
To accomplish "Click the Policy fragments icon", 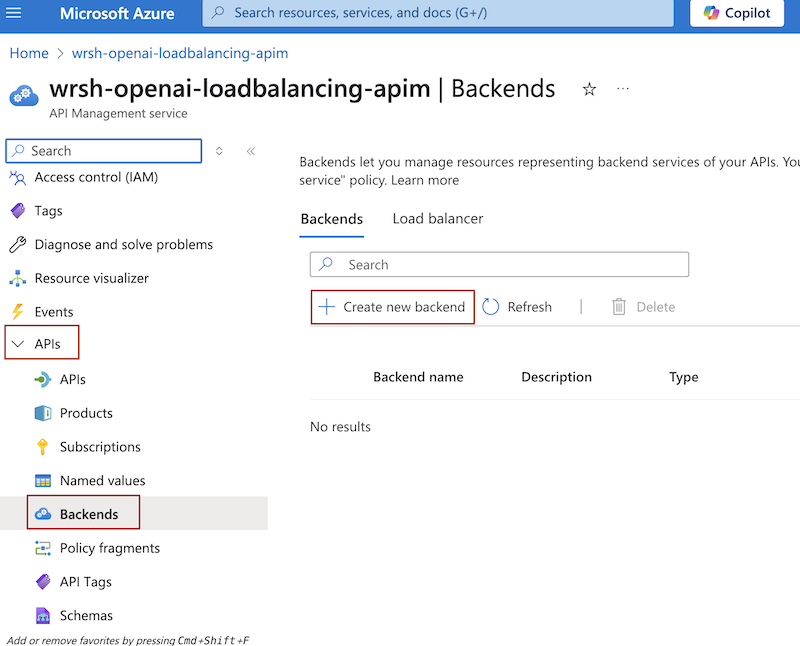I will point(43,548).
